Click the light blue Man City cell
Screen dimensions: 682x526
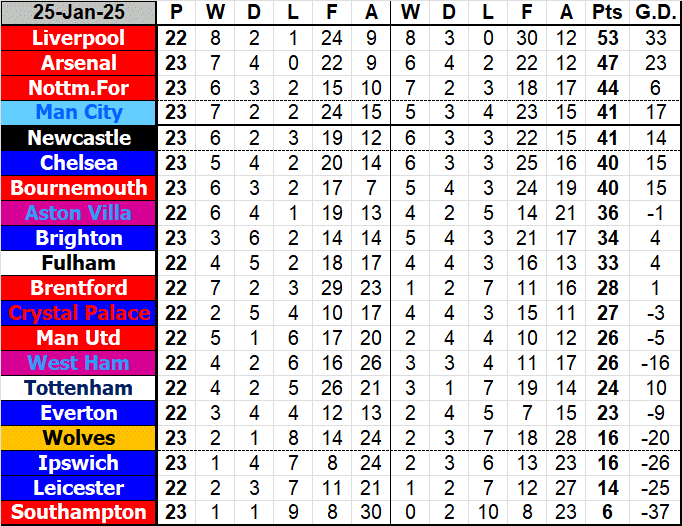[x=79, y=113]
